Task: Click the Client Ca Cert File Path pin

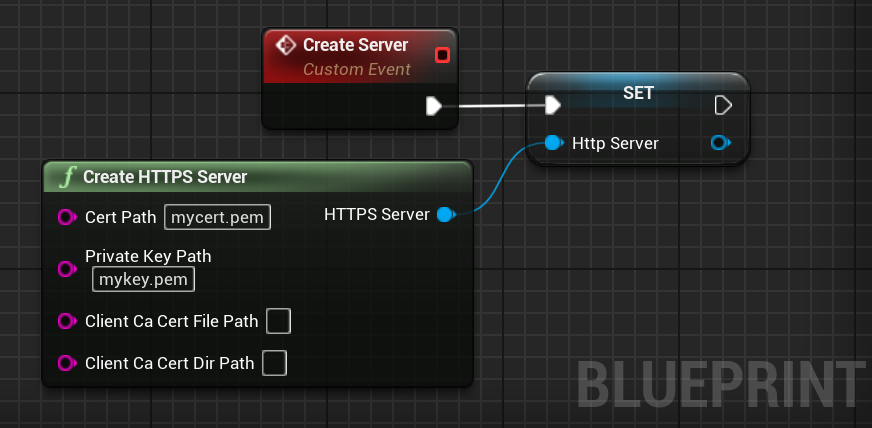Action: 67,321
